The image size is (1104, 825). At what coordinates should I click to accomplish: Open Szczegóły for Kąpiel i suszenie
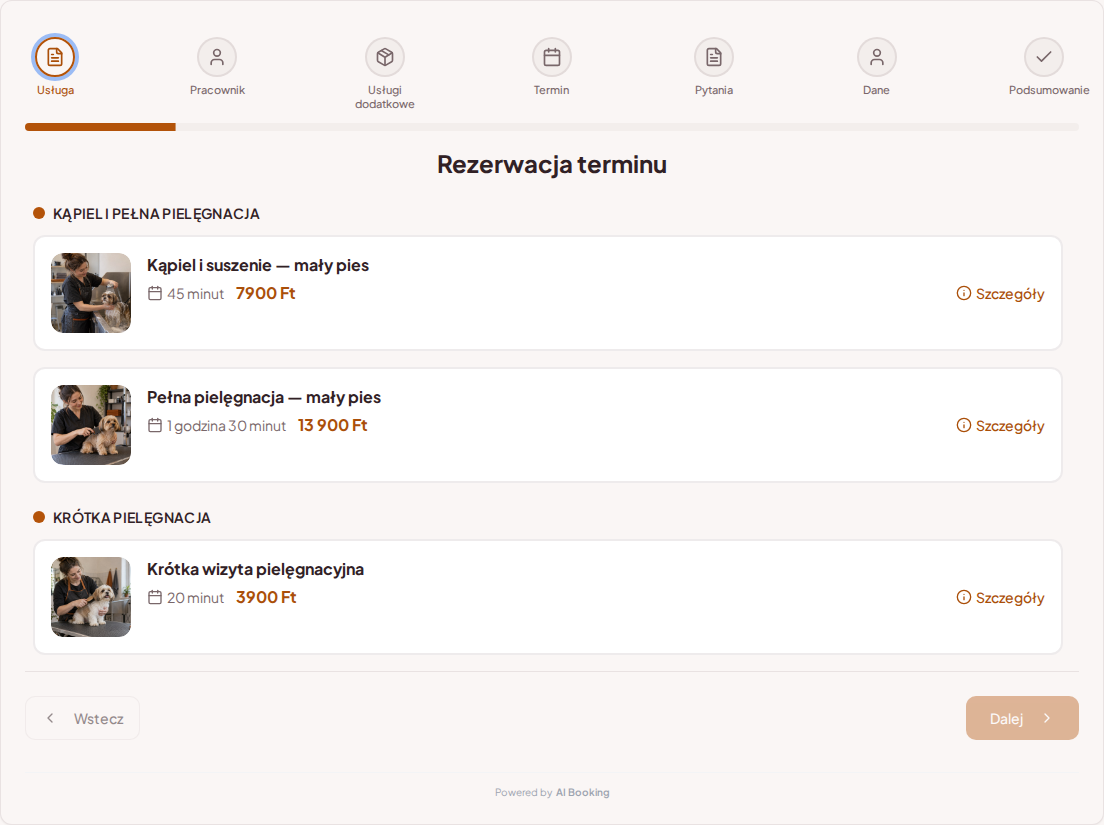coord(1000,294)
